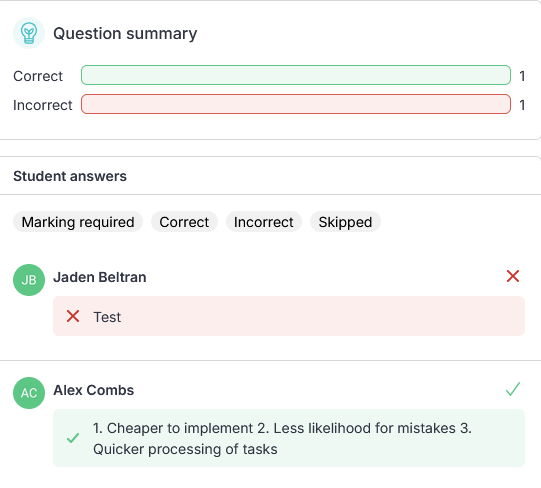Click the lightbulb Question summary icon

pyautogui.click(x=29, y=33)
